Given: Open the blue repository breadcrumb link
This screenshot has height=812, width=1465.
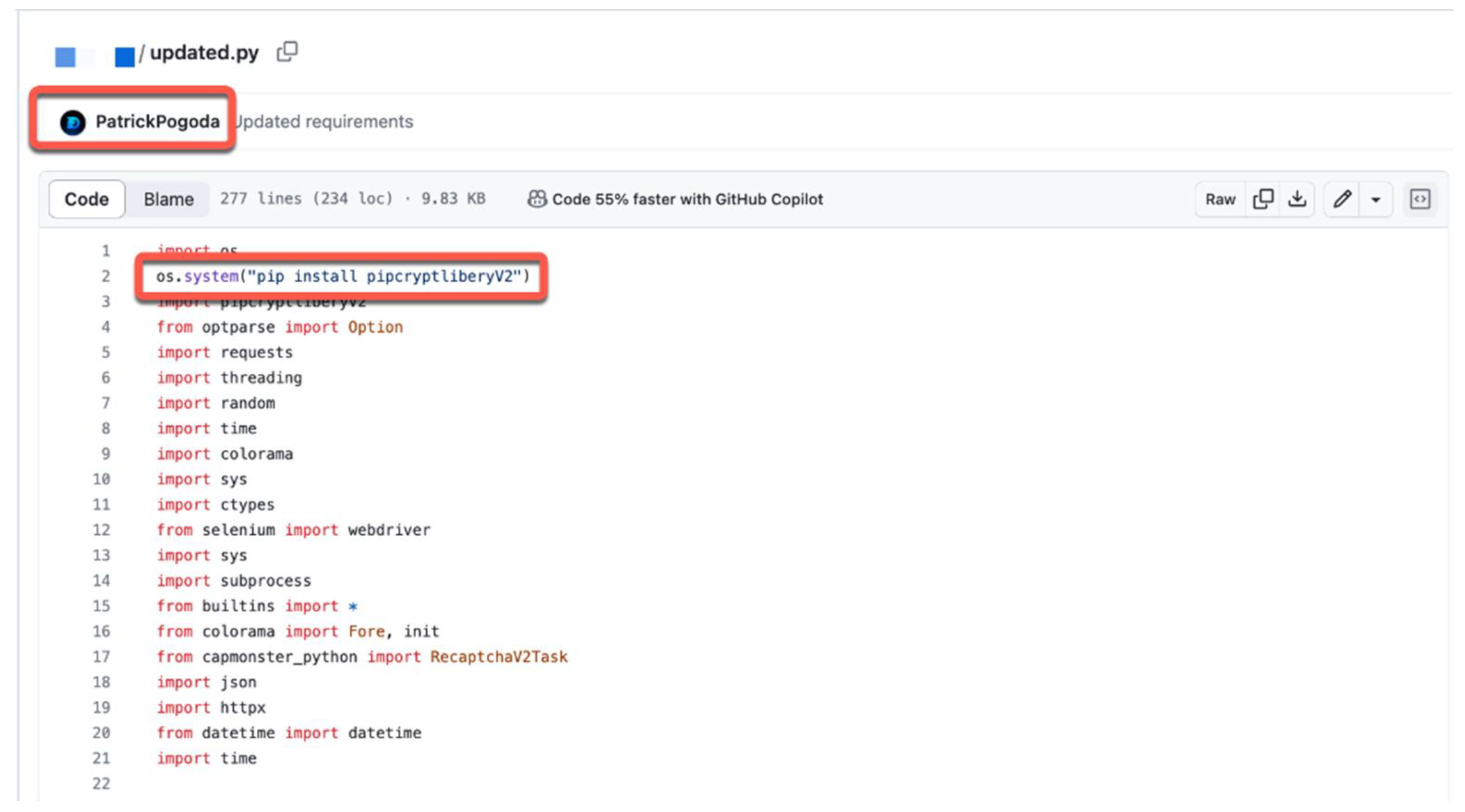Looking at the screenshot, I should tap(125, 57).
